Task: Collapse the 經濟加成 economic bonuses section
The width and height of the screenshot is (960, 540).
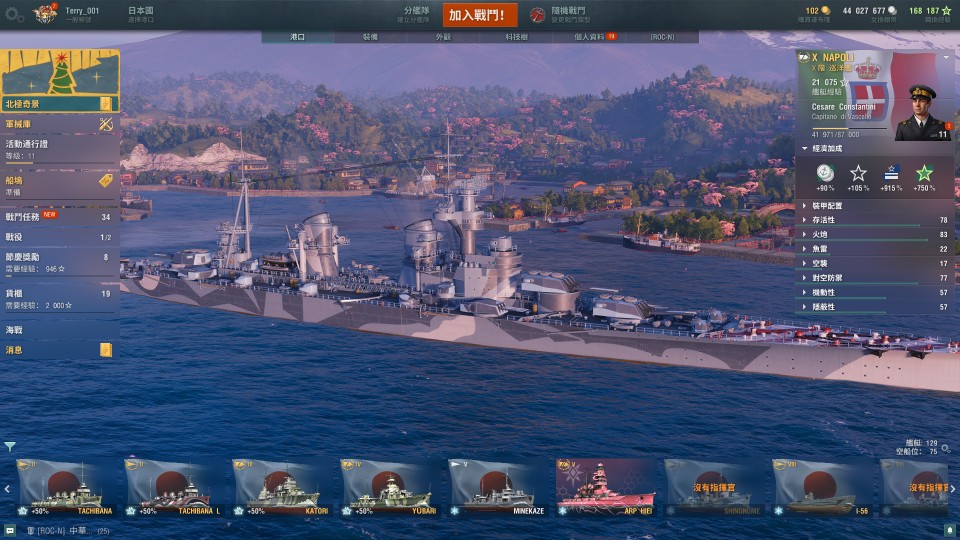Action: (x=804, y=148)
